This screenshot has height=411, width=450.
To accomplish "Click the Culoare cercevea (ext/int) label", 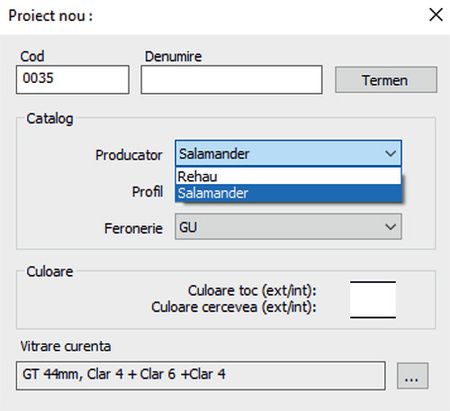I will pyautogui.click(x=234, y=307).
